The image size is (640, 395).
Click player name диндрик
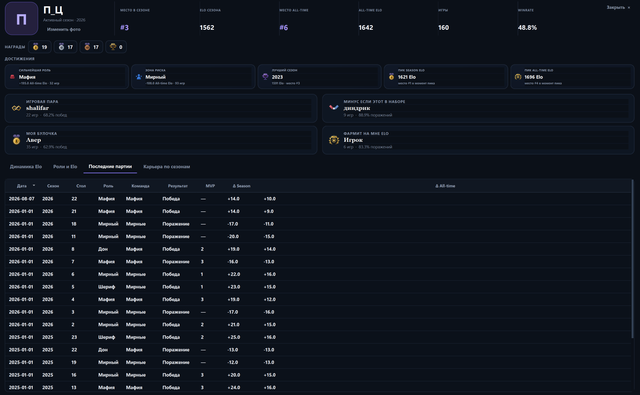(x=357, y=108)
